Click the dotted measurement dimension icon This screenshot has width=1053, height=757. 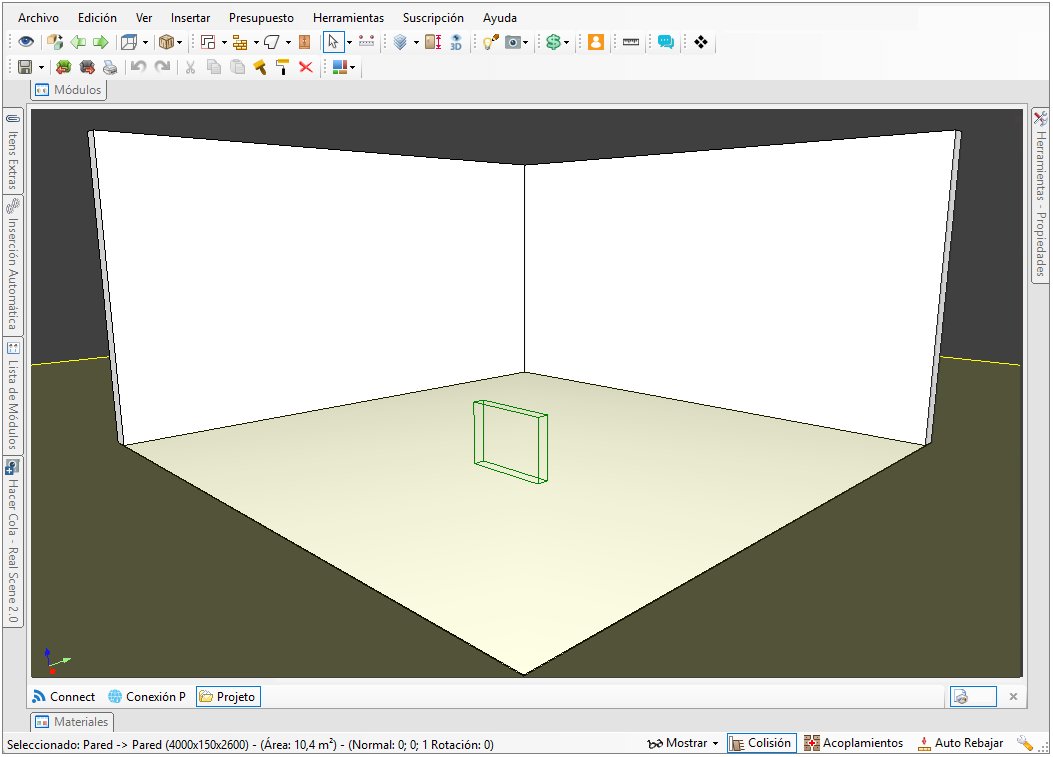pos(366,42)
